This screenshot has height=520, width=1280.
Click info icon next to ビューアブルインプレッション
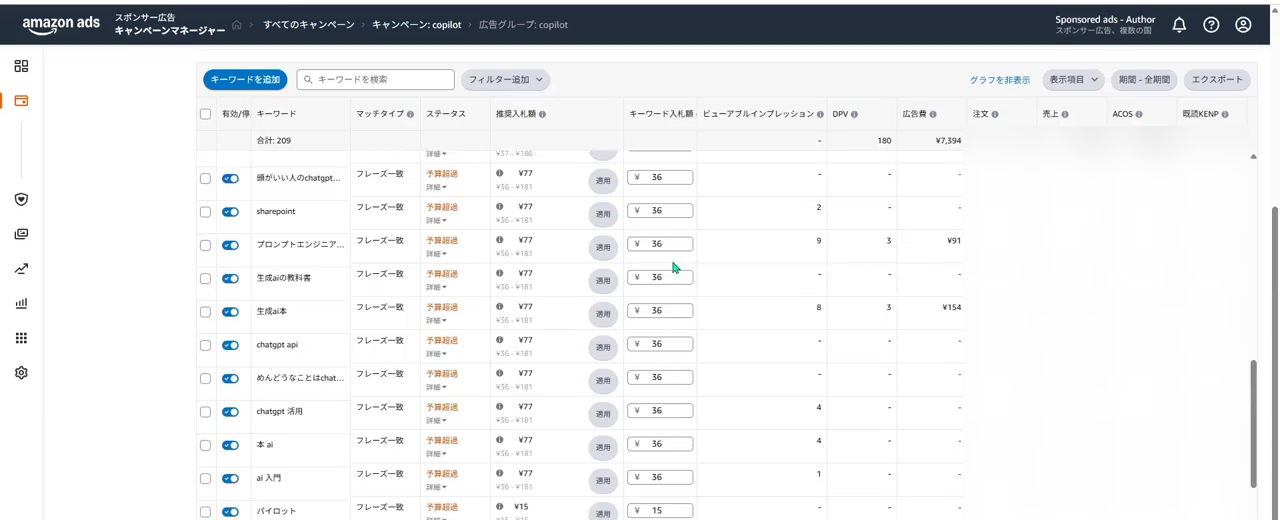coord(820,115)
